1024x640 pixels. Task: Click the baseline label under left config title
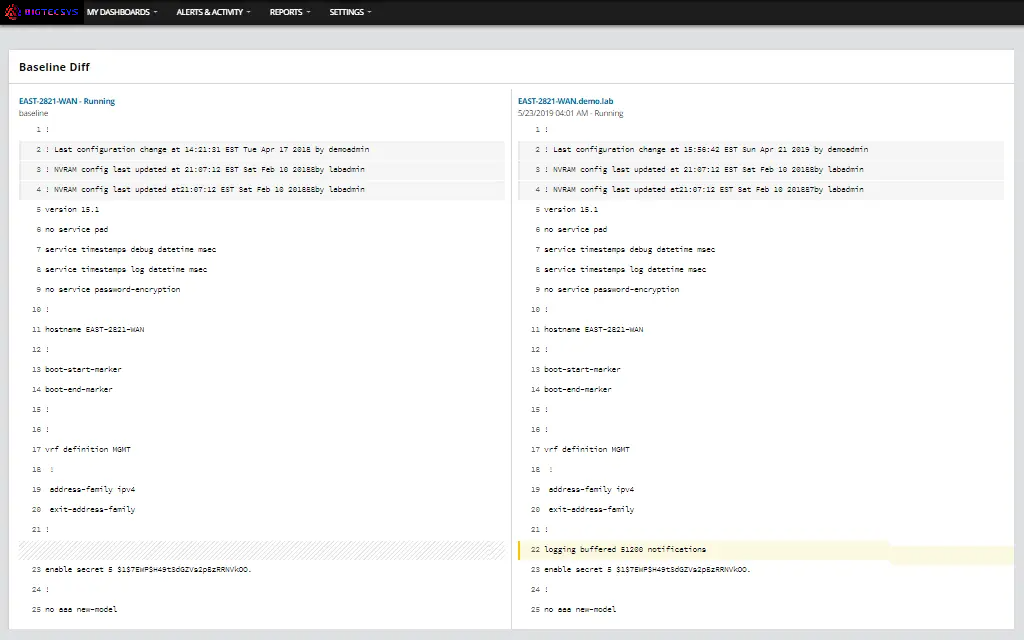(31, 113)
